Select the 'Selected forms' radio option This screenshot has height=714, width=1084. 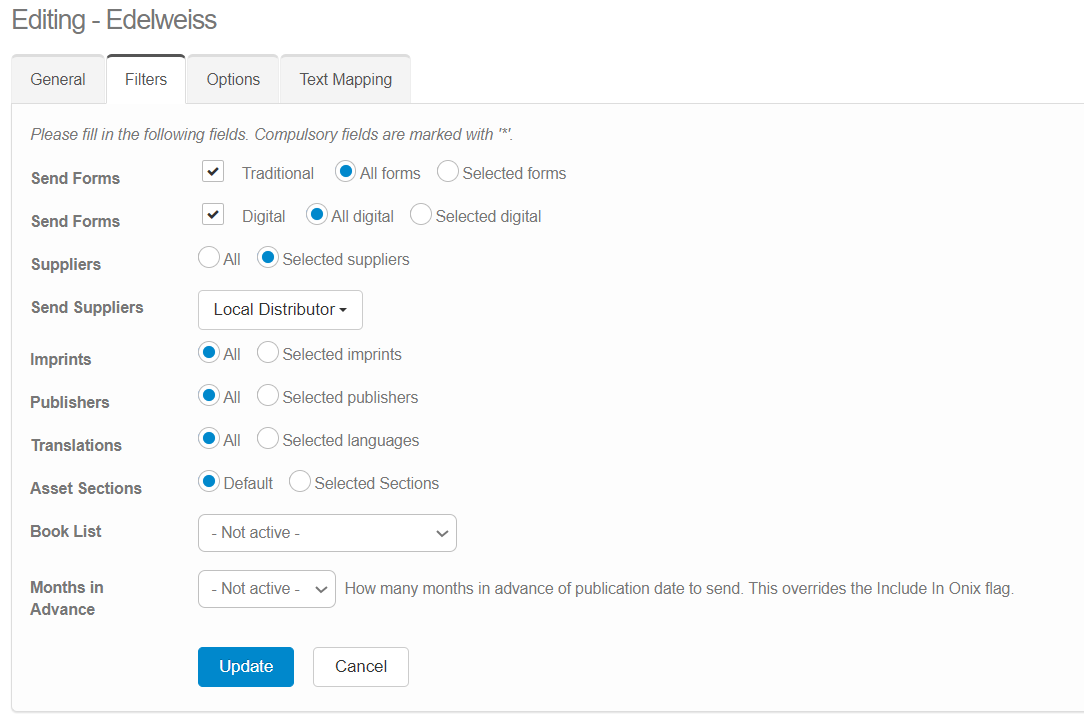[447, 171]
